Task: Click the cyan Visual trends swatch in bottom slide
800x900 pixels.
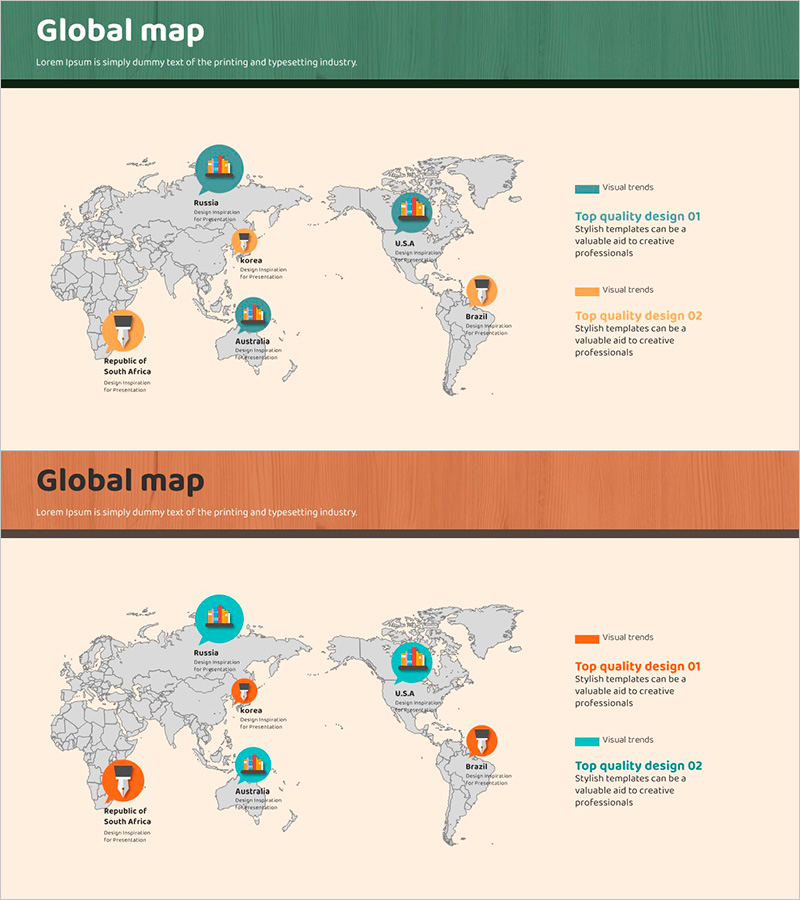Action: coord(587,741)
